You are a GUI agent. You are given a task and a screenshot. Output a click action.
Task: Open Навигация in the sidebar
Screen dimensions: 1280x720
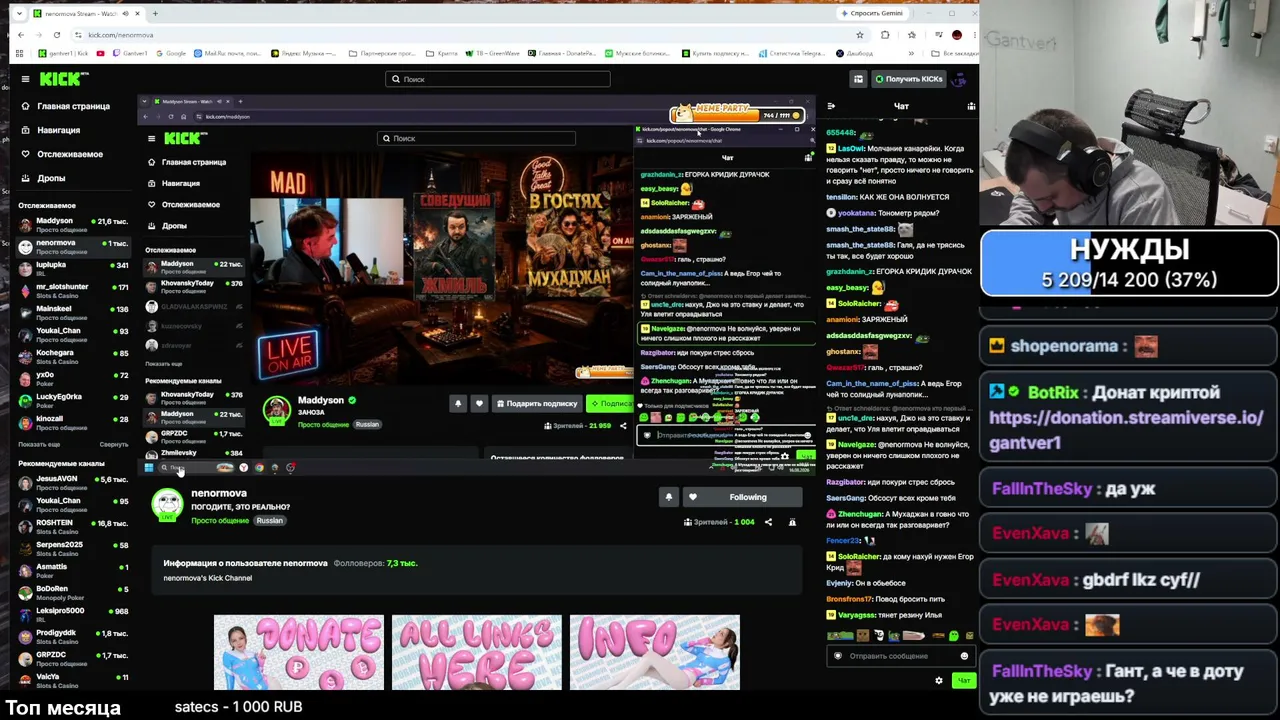pos(50,130)
